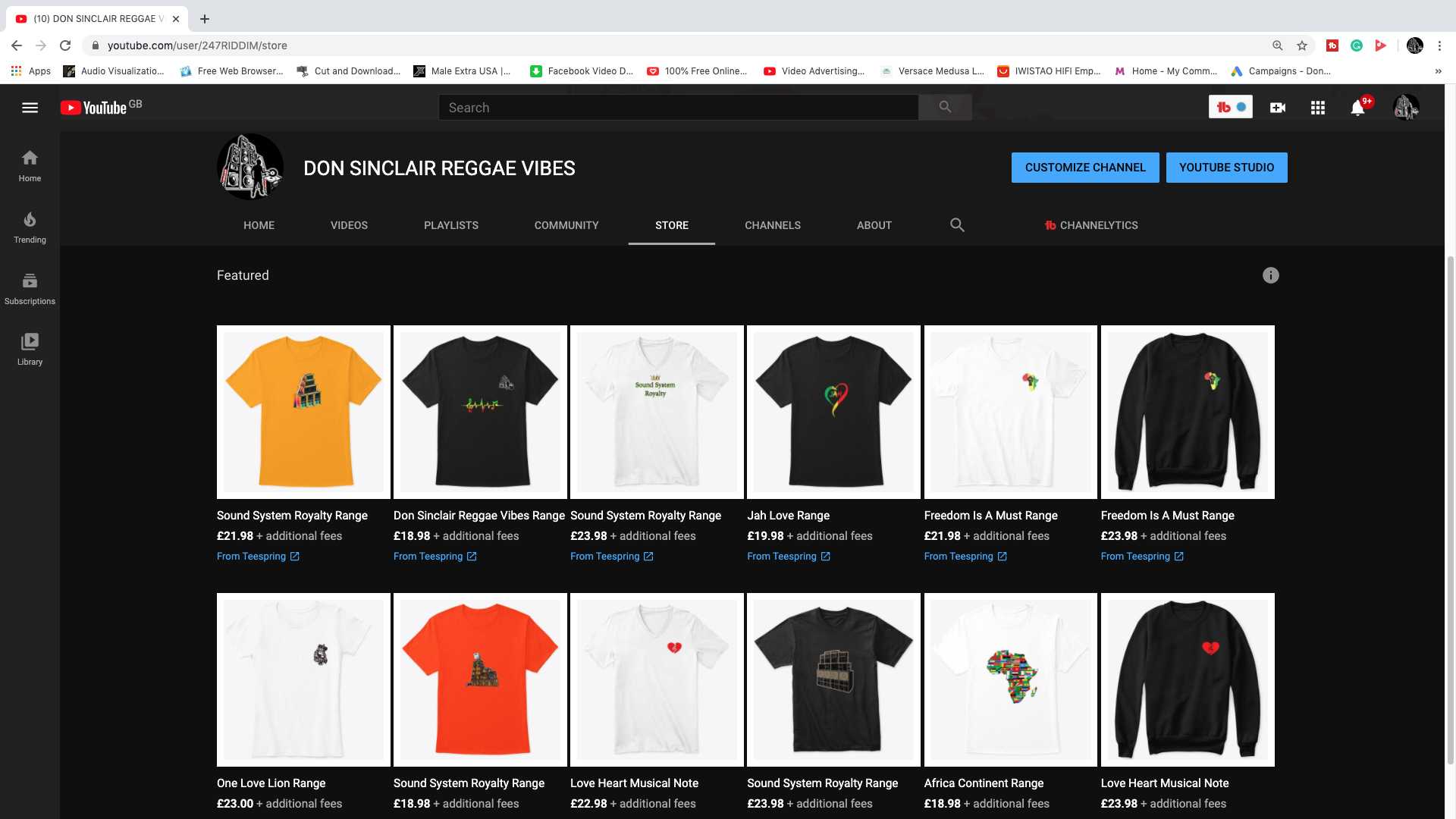The width and height of the screenshot is (1456, 819).
Task: Open From Teespring link under Freedom sweatshirt £23.98
Action: pyautogui.click(x=1142, y=557)
